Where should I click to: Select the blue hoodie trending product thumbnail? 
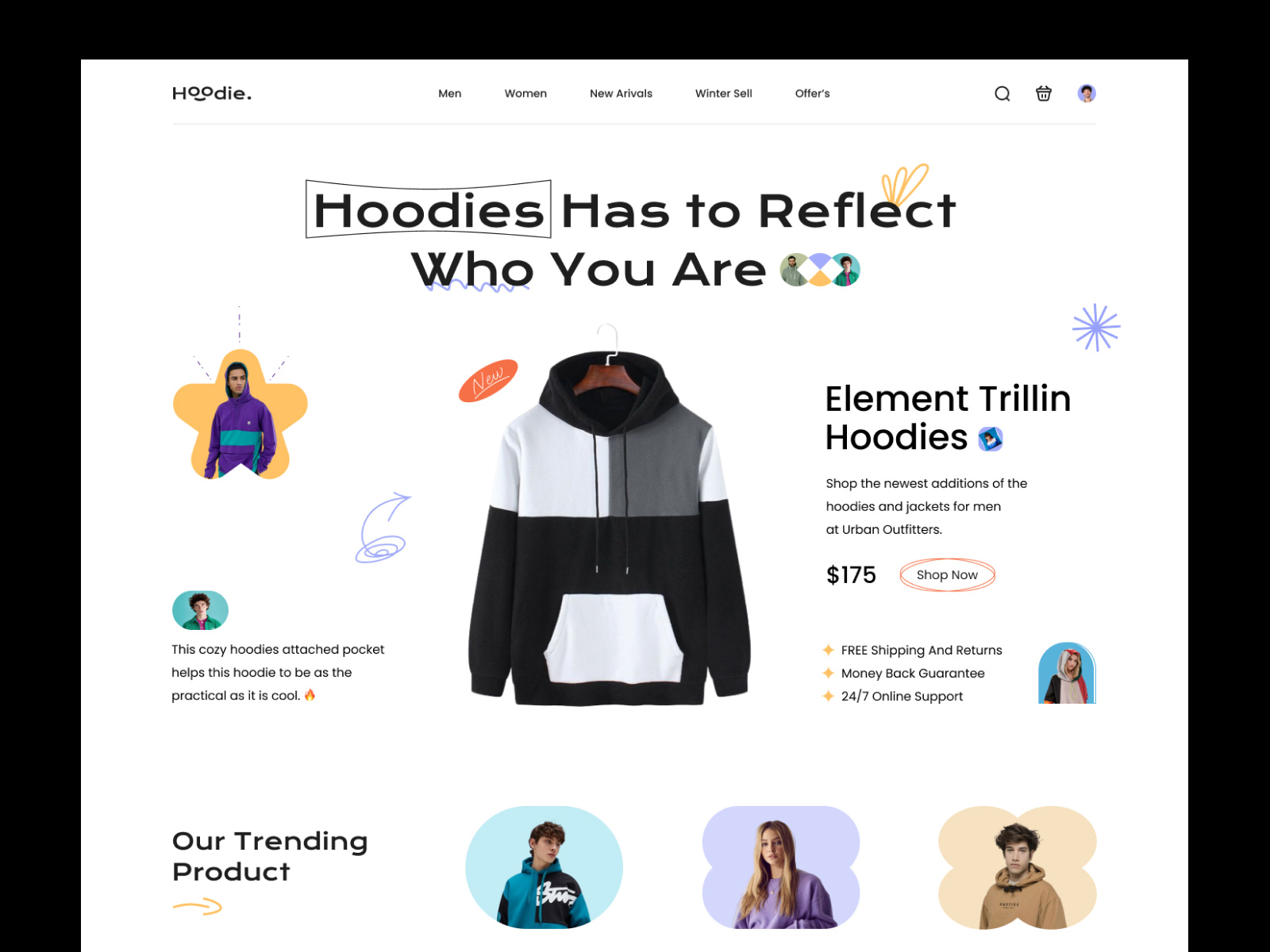pos(544,867)
